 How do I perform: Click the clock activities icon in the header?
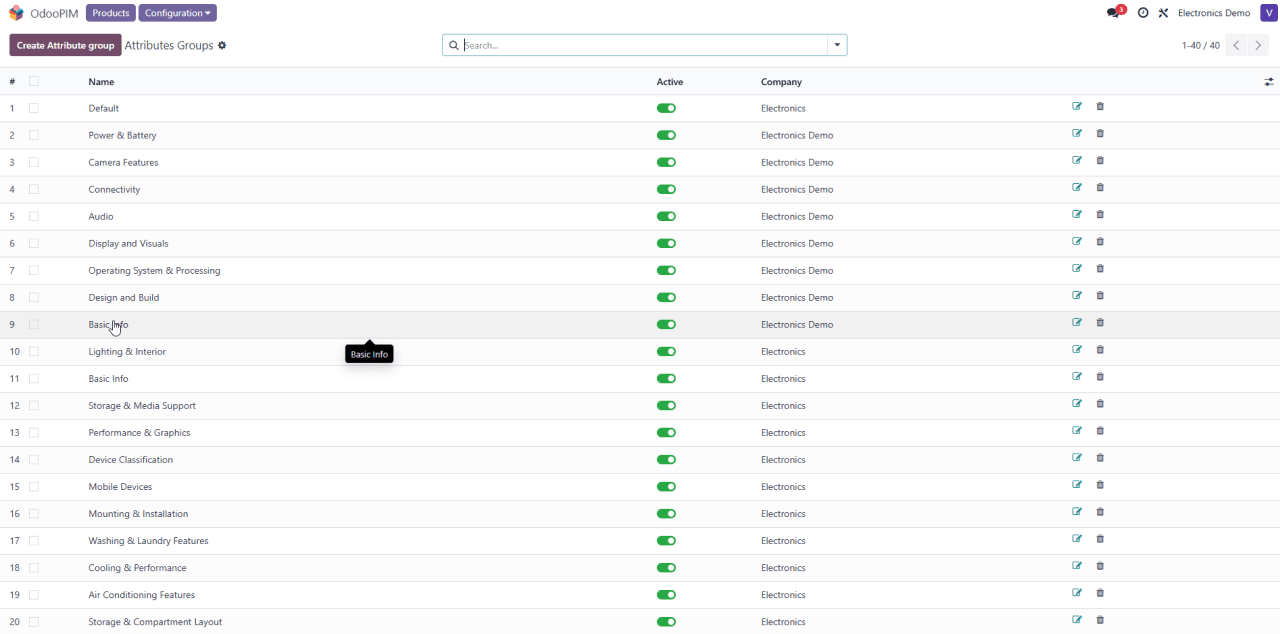[1143, 13]
